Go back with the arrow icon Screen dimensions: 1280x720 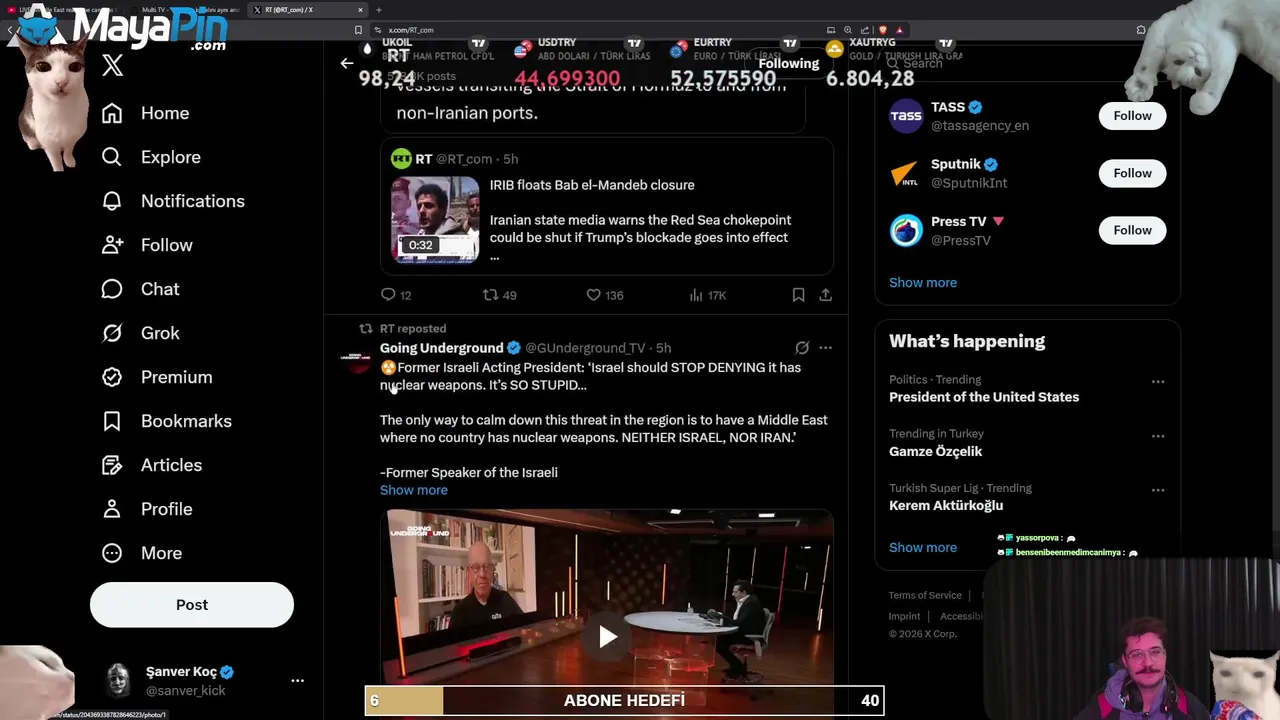tap(346, 63)
